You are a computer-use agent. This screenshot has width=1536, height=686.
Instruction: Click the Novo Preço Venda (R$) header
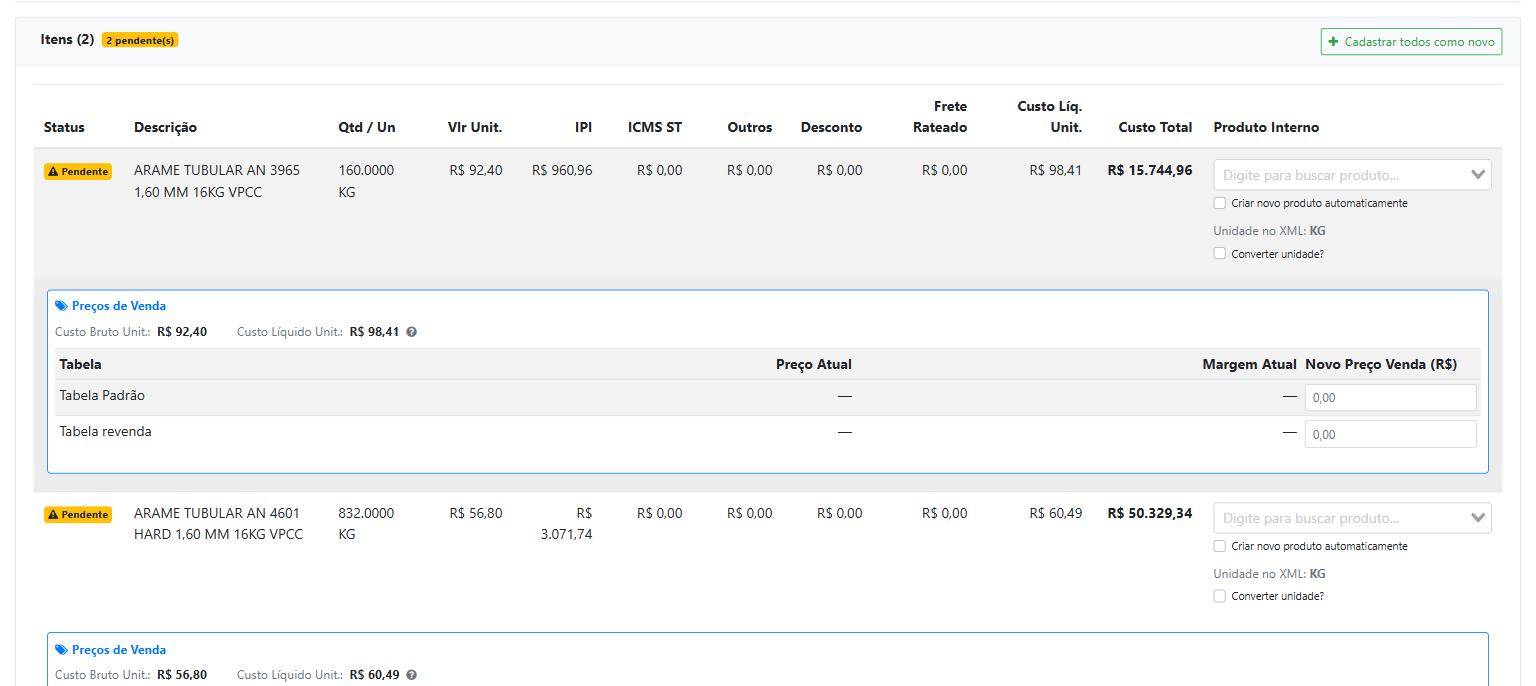tap(1381, 364)
